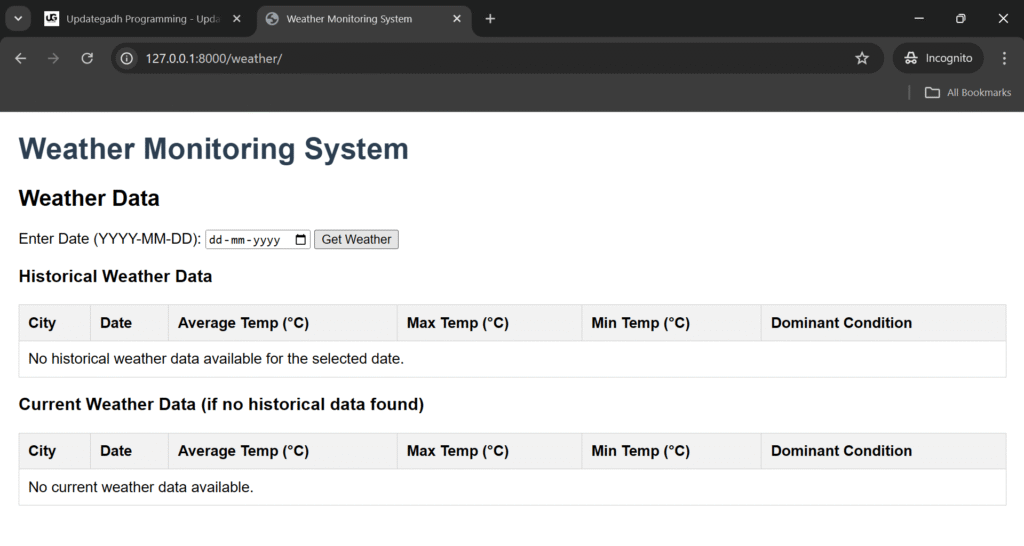
Task: Close the Updategadh Programming tab
Action: click(x=237, y=19)
